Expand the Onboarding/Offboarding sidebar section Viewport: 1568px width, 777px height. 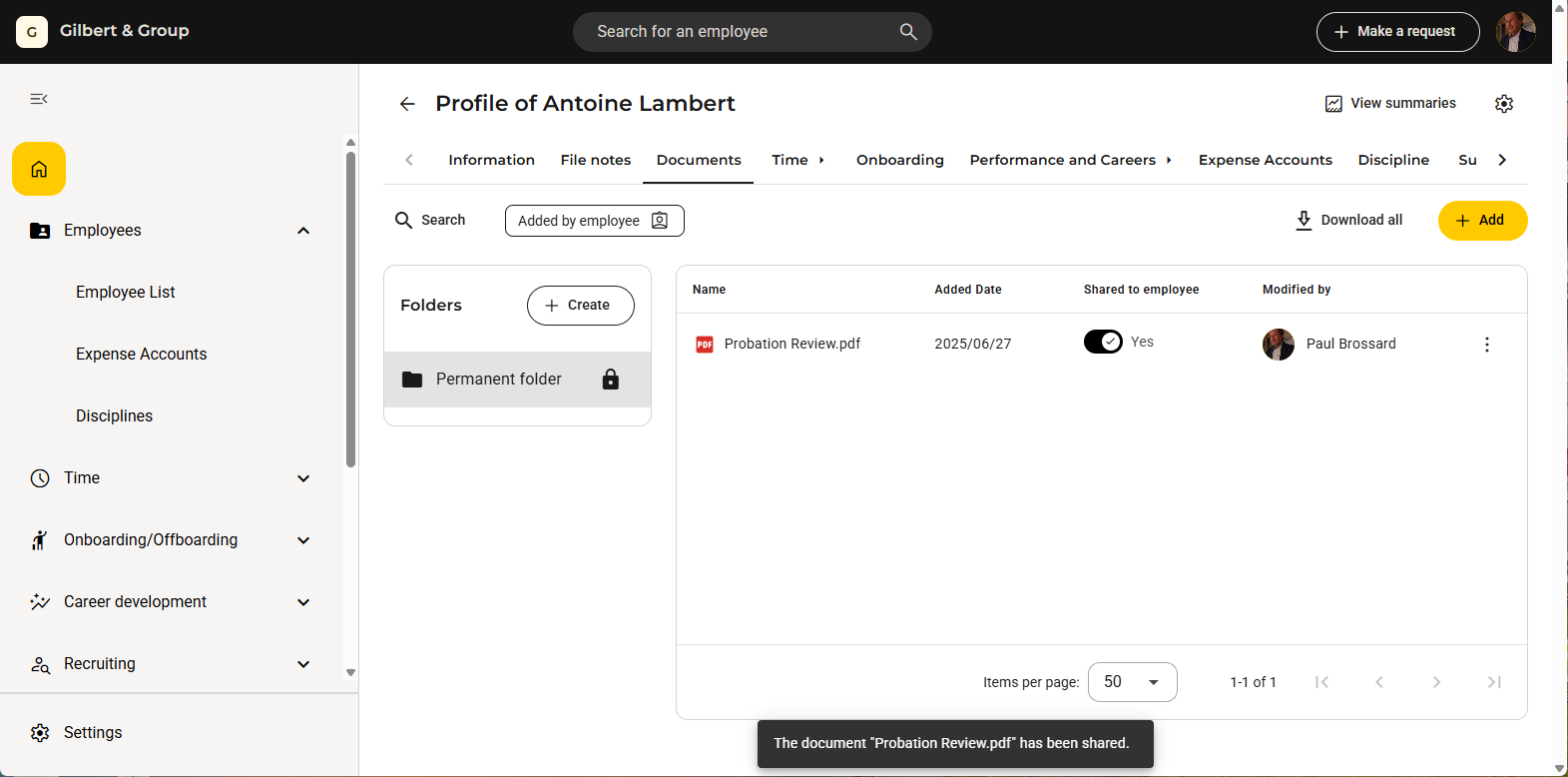click(x=303, y=540)
